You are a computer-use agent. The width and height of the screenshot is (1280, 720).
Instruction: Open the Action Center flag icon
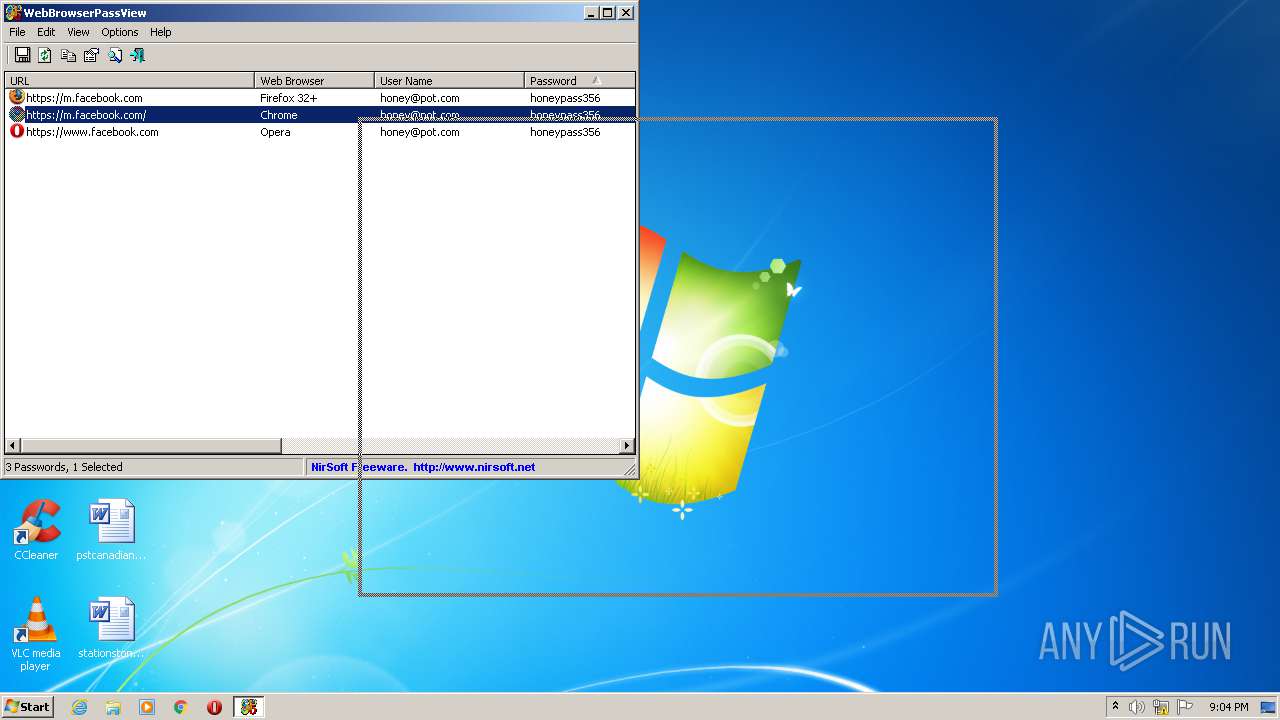pos(1185,707)
